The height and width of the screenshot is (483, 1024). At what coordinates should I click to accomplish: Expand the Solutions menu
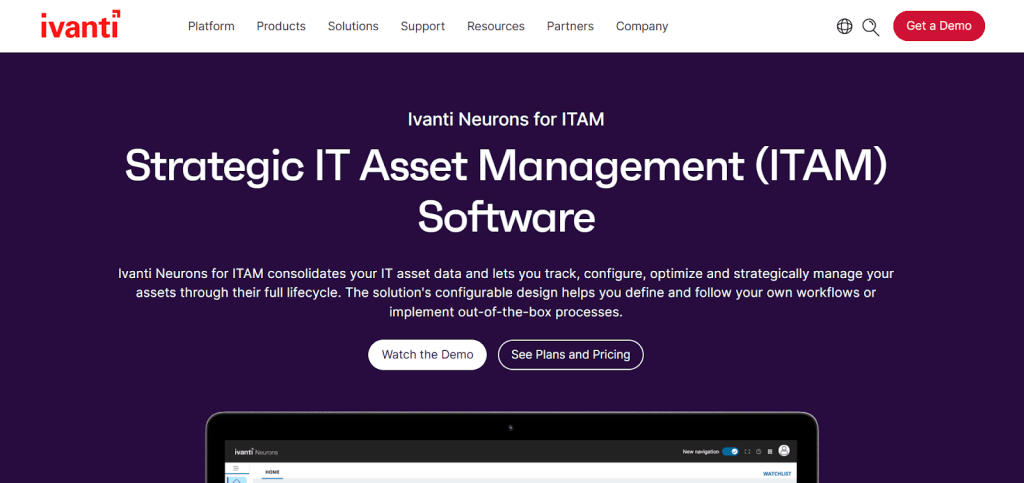click(x=353, y=26)
